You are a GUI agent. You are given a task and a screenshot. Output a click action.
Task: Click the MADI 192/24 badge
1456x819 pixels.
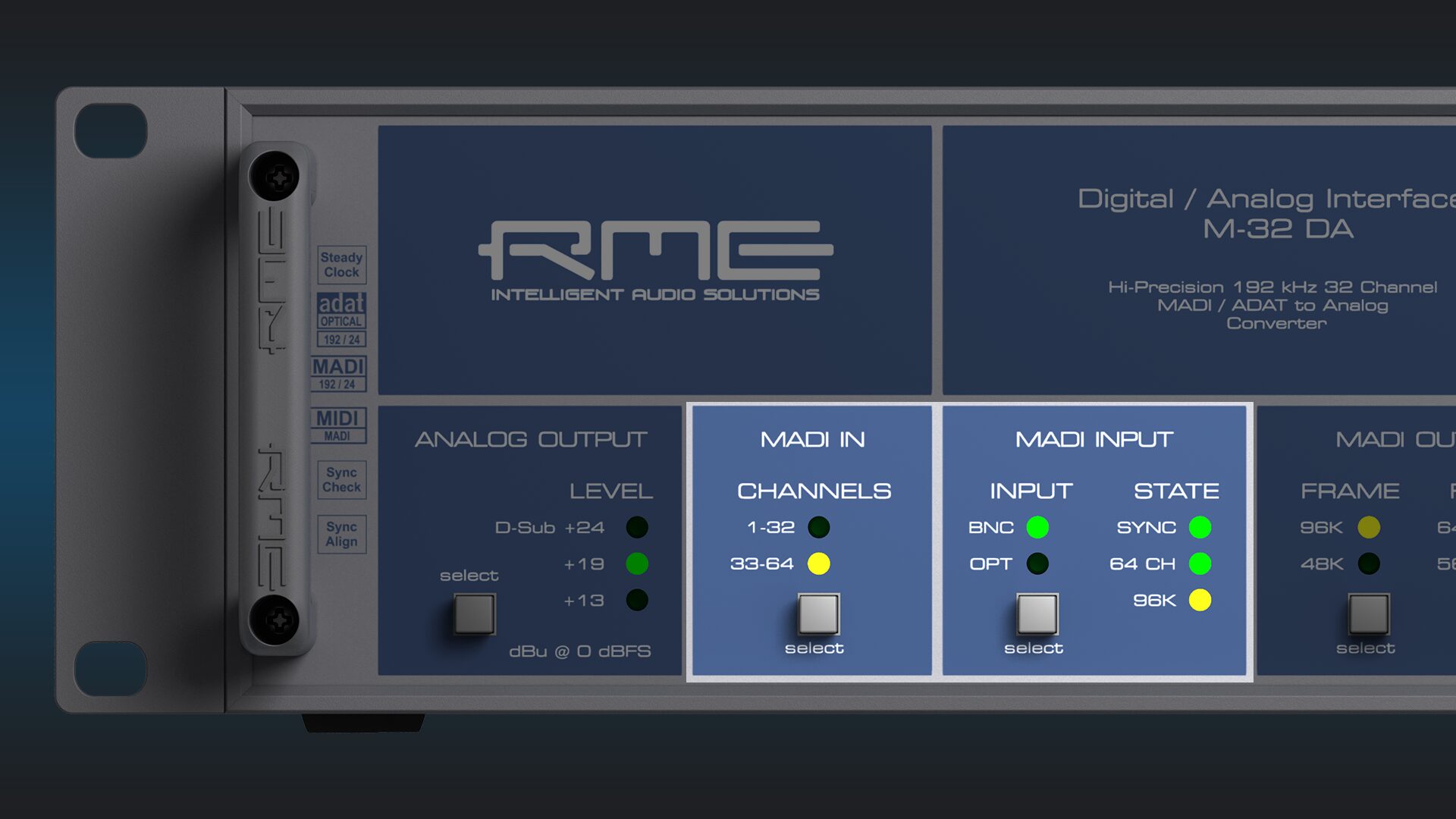click(x=338, y=373)
